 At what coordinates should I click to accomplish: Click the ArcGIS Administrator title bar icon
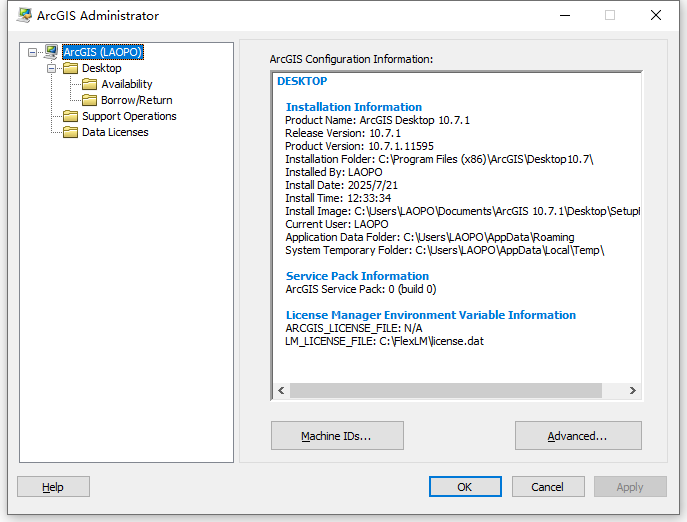pyautogui.click(x=24, y=15)
